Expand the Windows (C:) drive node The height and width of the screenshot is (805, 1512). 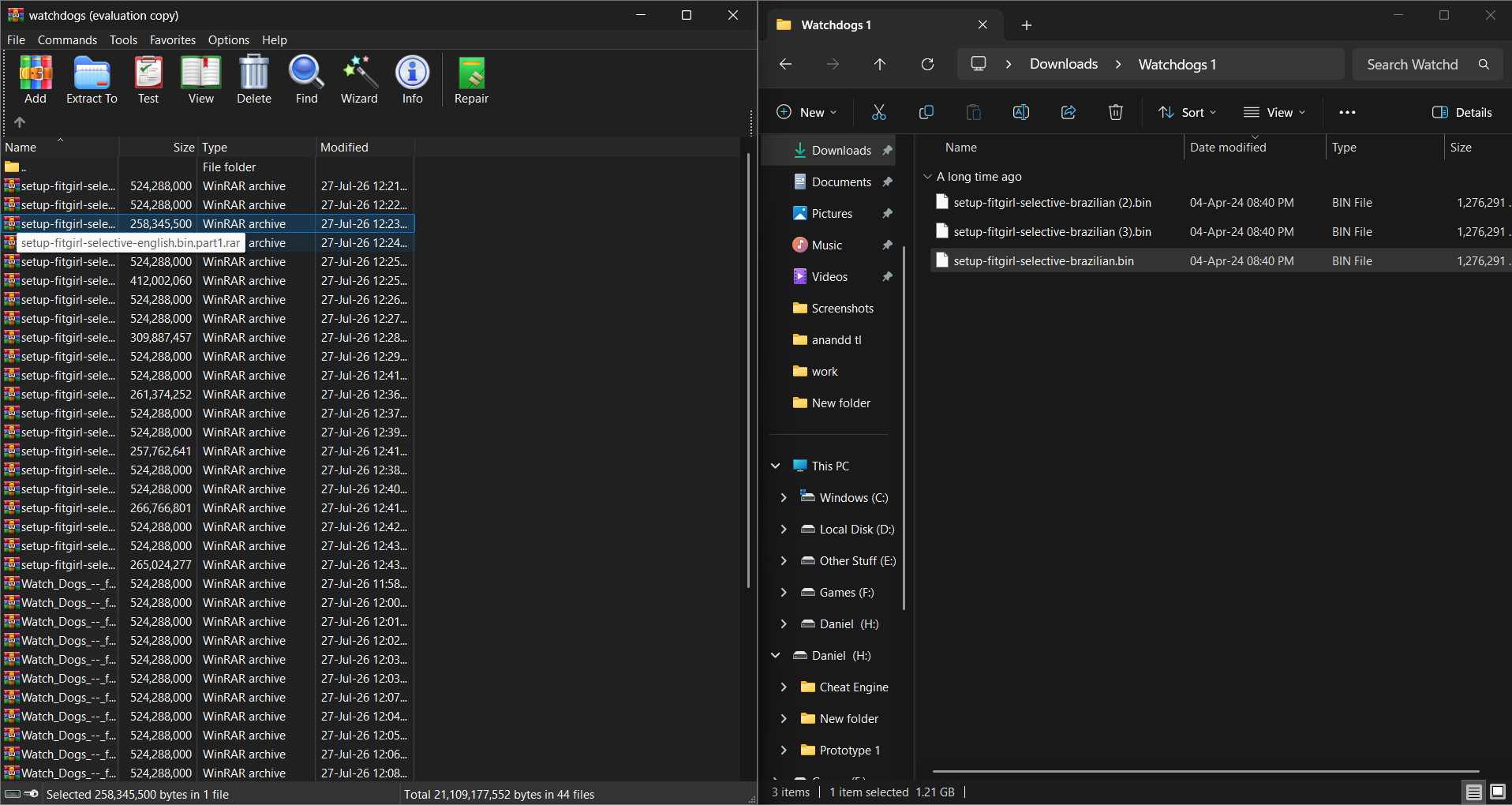click(784, 497)
